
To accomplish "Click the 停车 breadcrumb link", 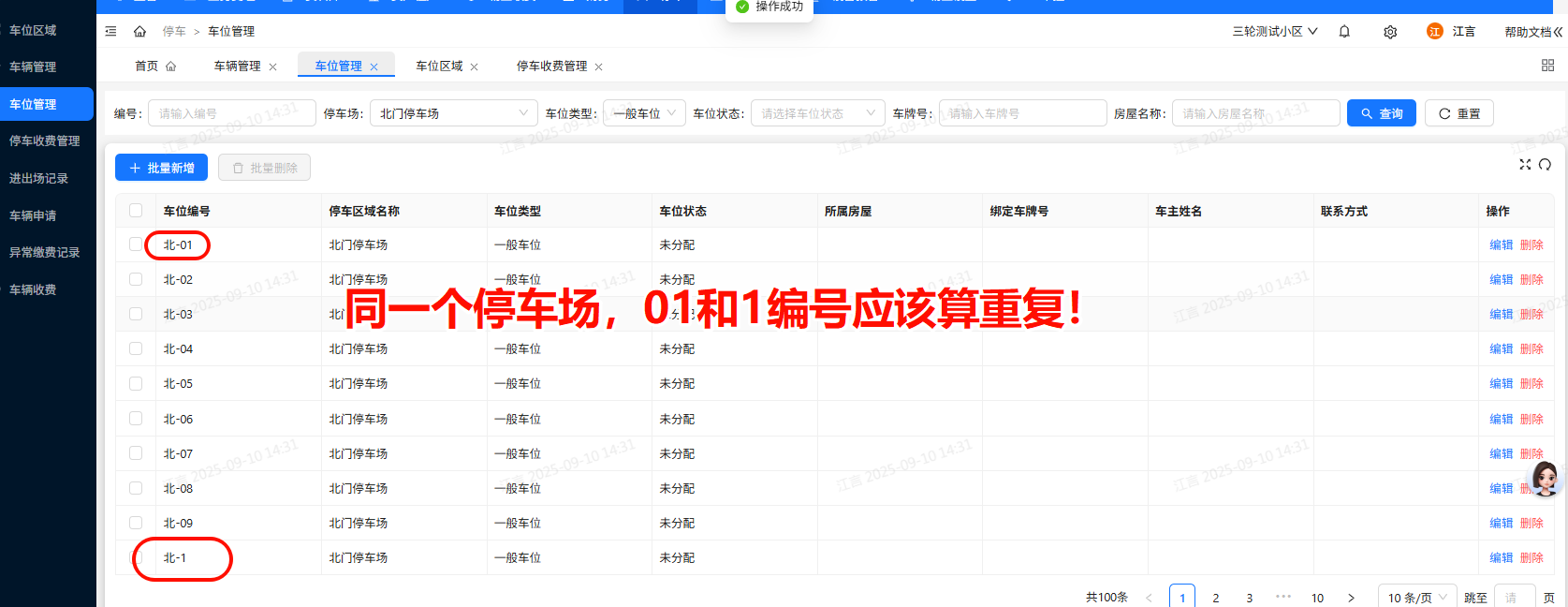I will [x=174, y=31].
